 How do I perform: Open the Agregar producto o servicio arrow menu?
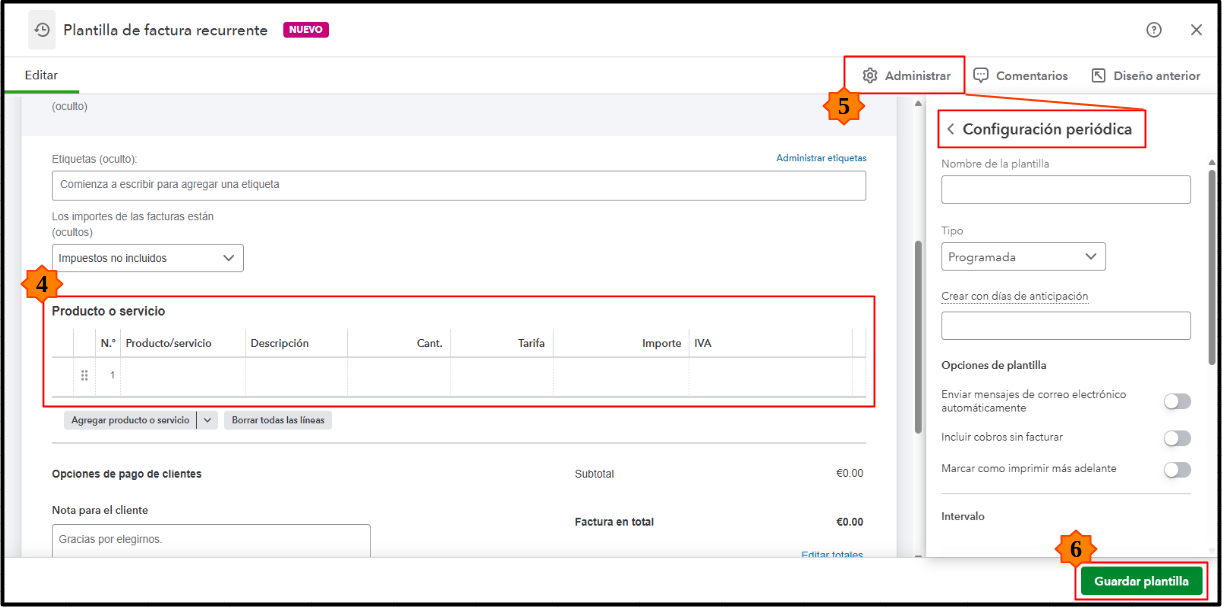coord(208,421)
